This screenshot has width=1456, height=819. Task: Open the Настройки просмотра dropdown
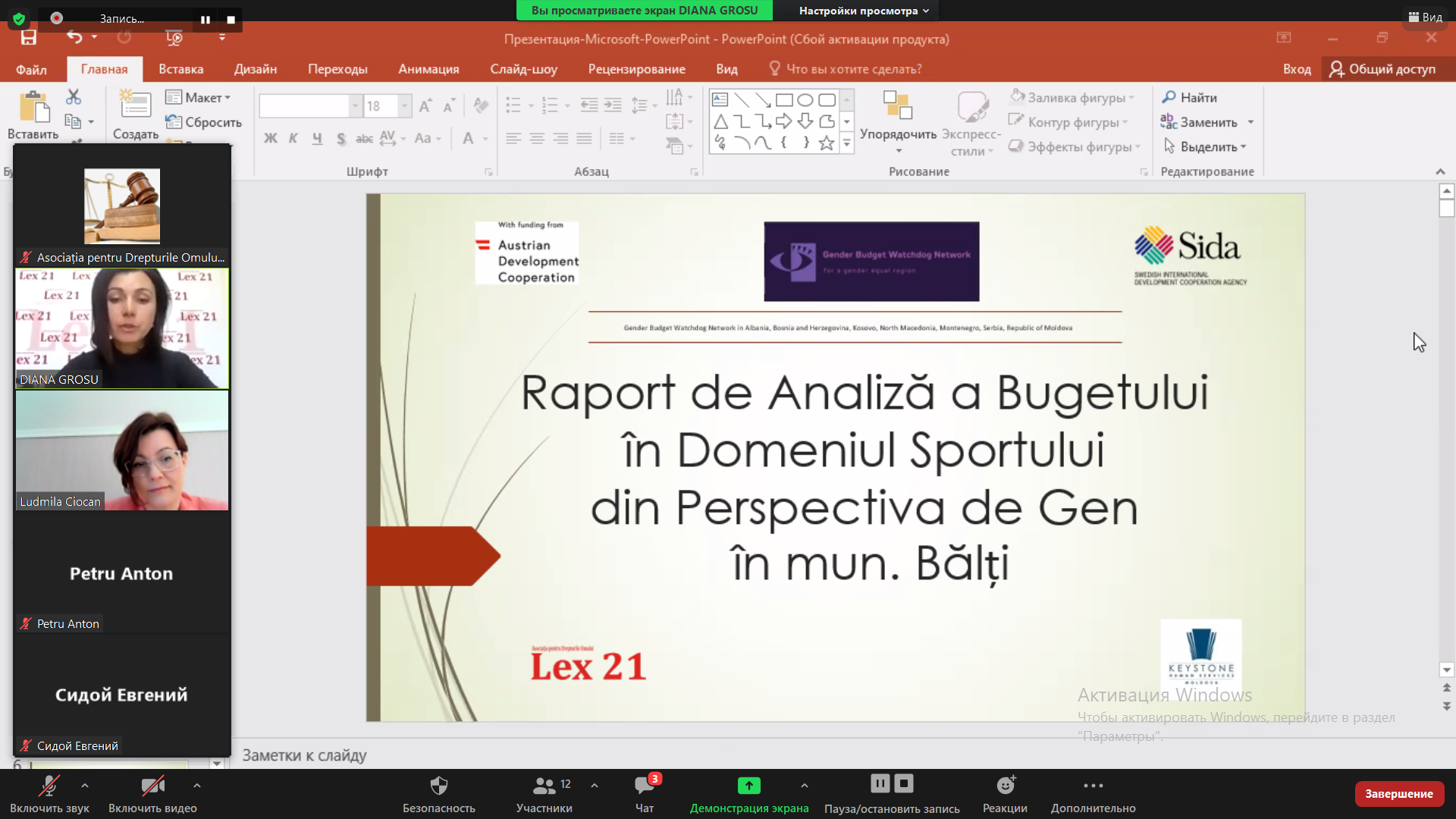click(863, 11)
